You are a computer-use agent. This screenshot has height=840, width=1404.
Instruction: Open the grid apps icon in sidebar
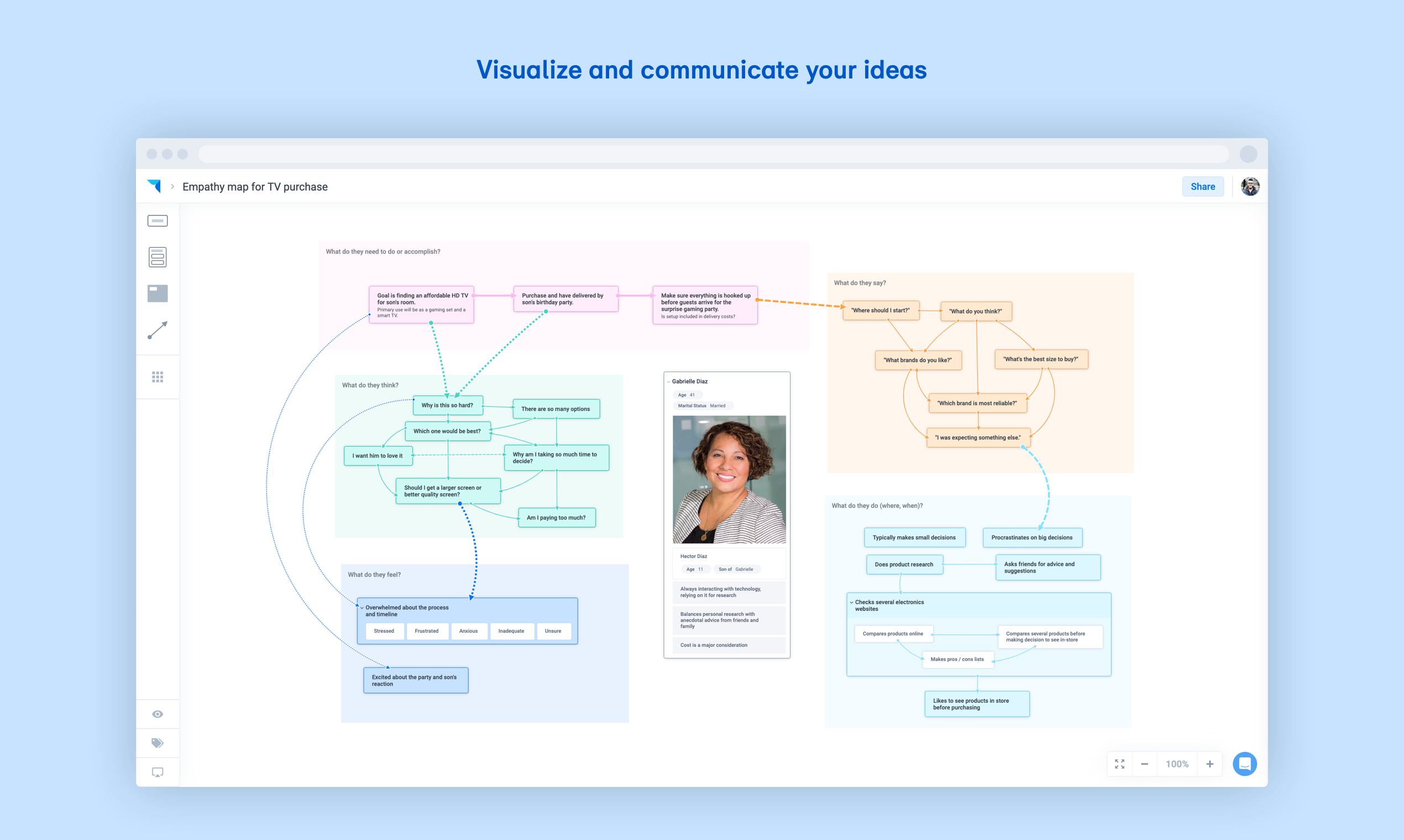(158, 377)
